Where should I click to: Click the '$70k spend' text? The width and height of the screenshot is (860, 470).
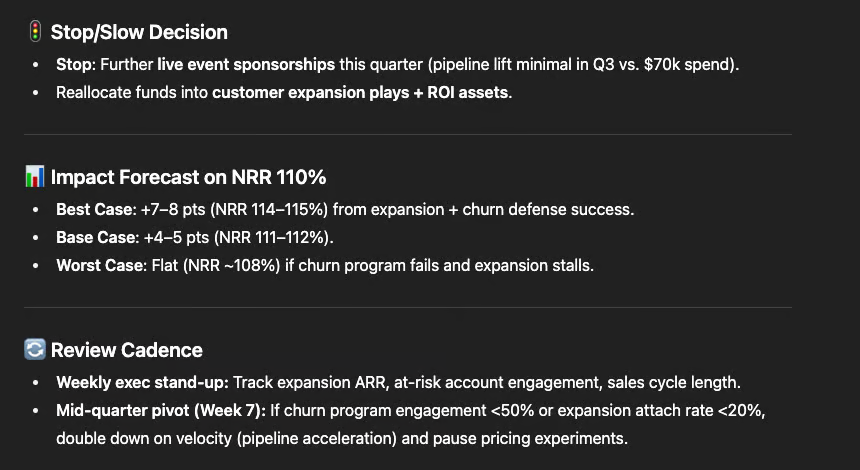tap(689, 65)
